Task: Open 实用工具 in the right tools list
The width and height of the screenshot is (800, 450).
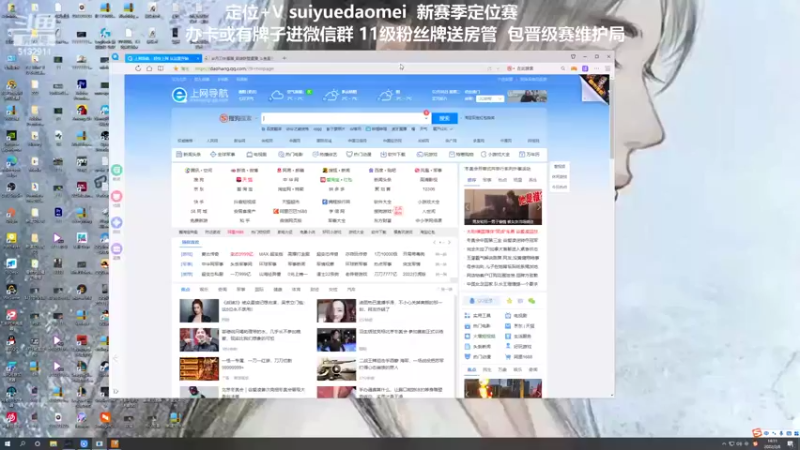Action: (478, 316)
